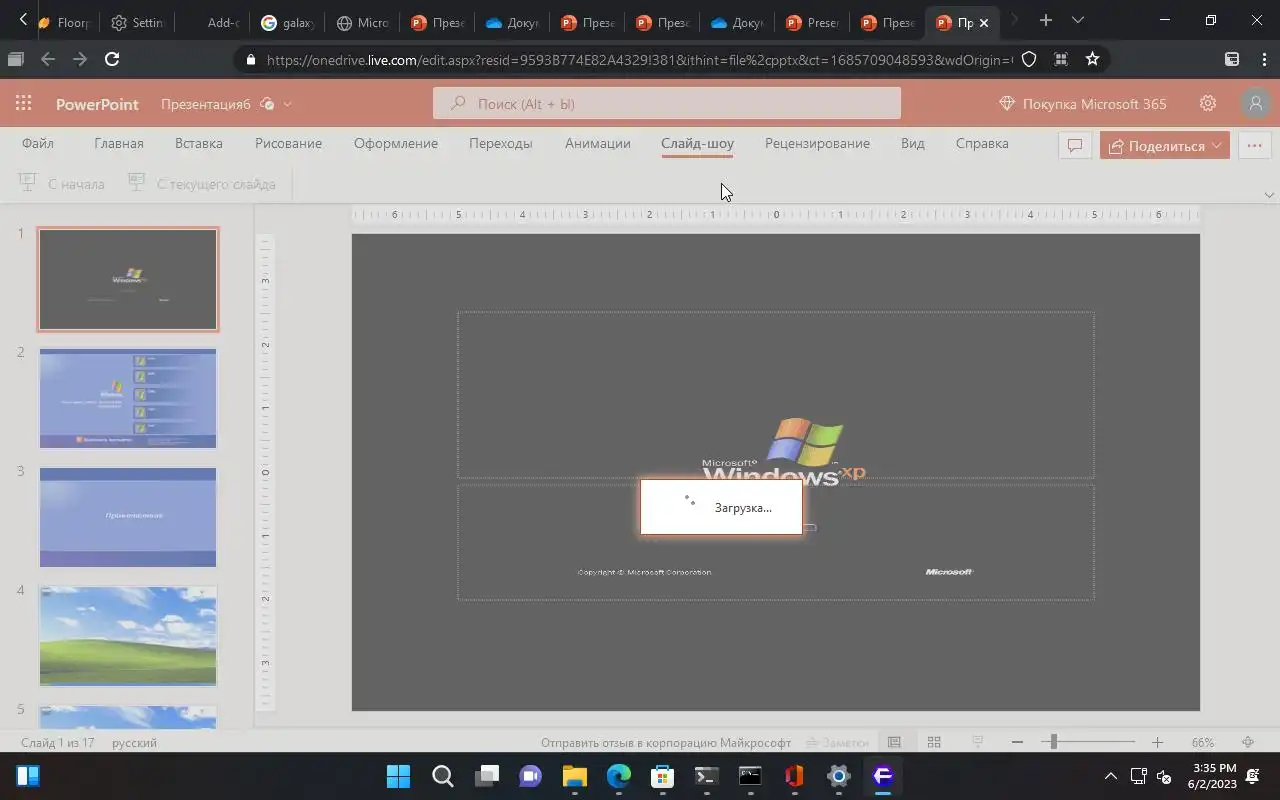Open the Brave shields icon in address bar
Viewport: 1280px width, 800px height.
tap(1029, 59)
